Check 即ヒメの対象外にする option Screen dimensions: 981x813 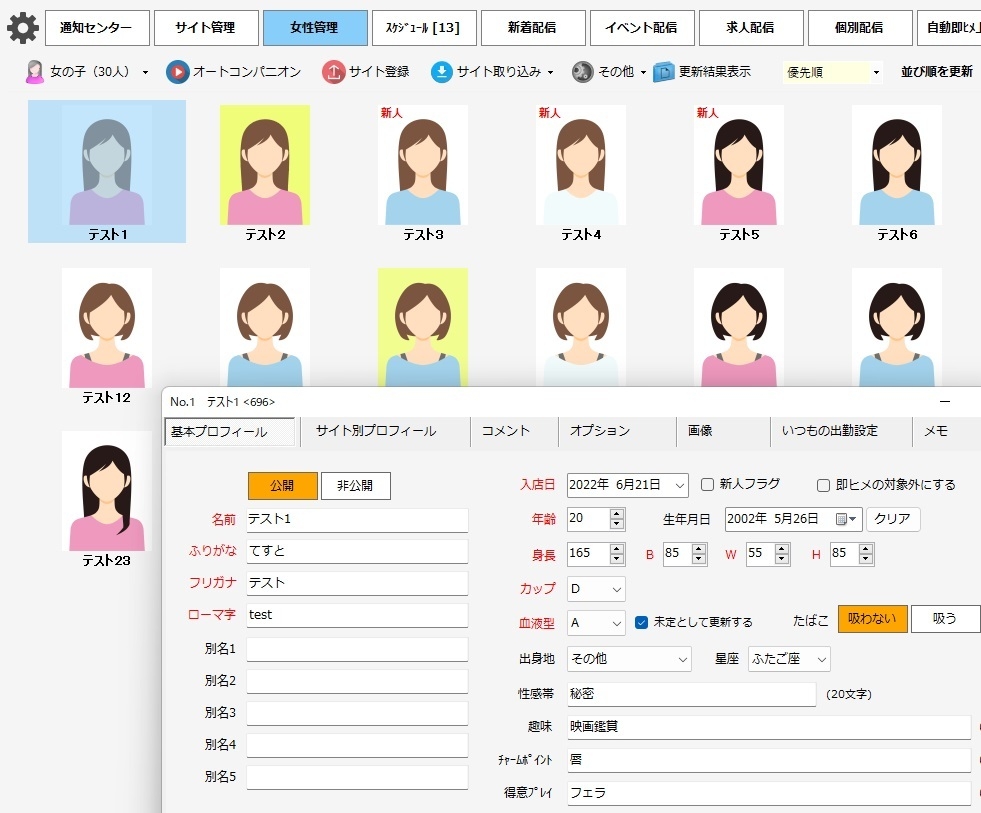[824, 485]
